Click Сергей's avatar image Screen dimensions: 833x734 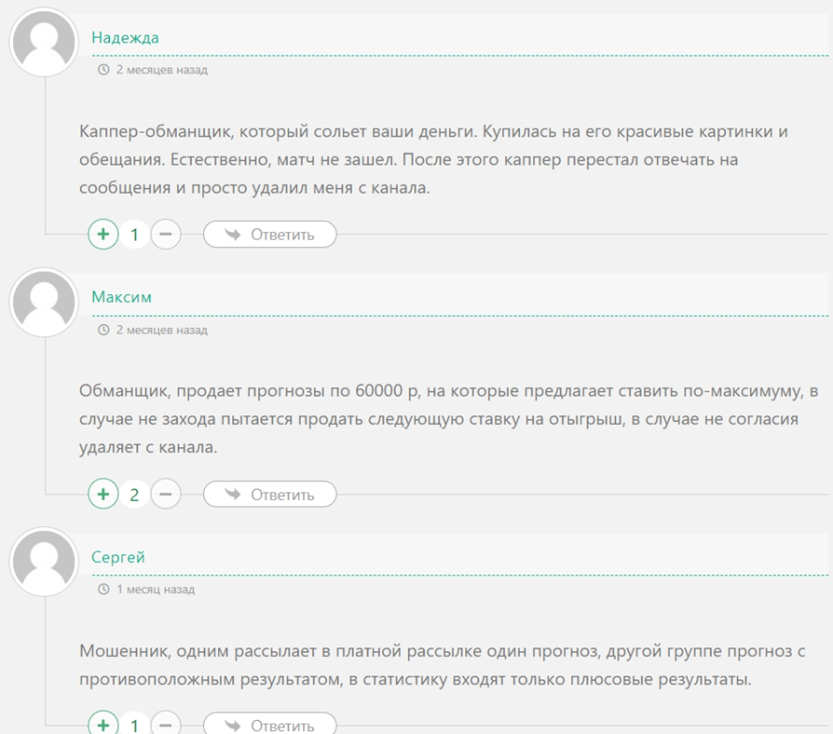(x=43, y=562)
